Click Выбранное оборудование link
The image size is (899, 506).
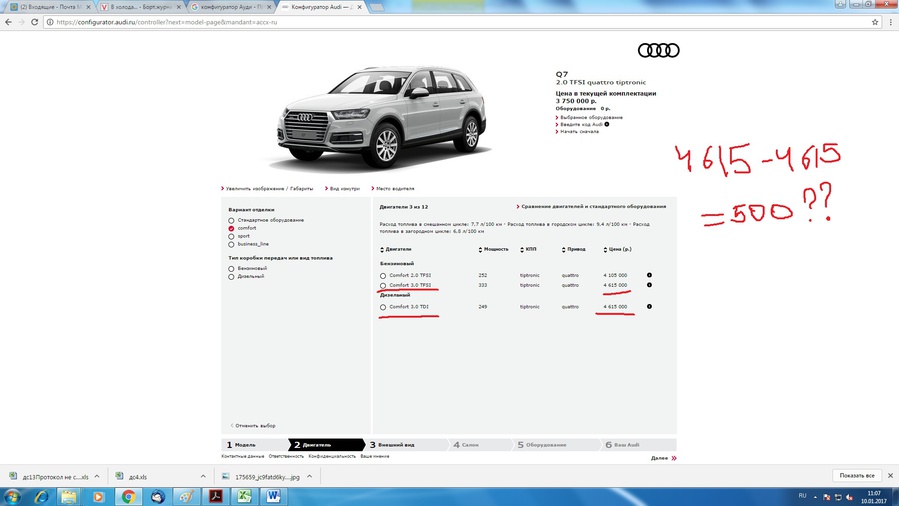tap(589, 117)
